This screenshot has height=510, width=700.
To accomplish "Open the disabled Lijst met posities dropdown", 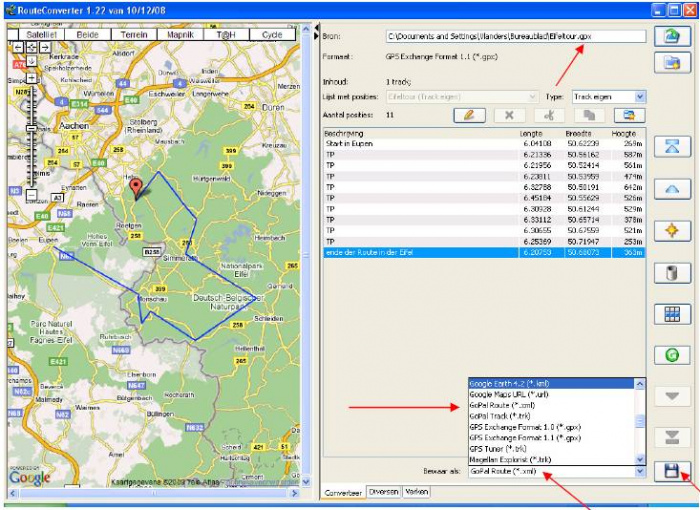I will click(x=461, y=96).
